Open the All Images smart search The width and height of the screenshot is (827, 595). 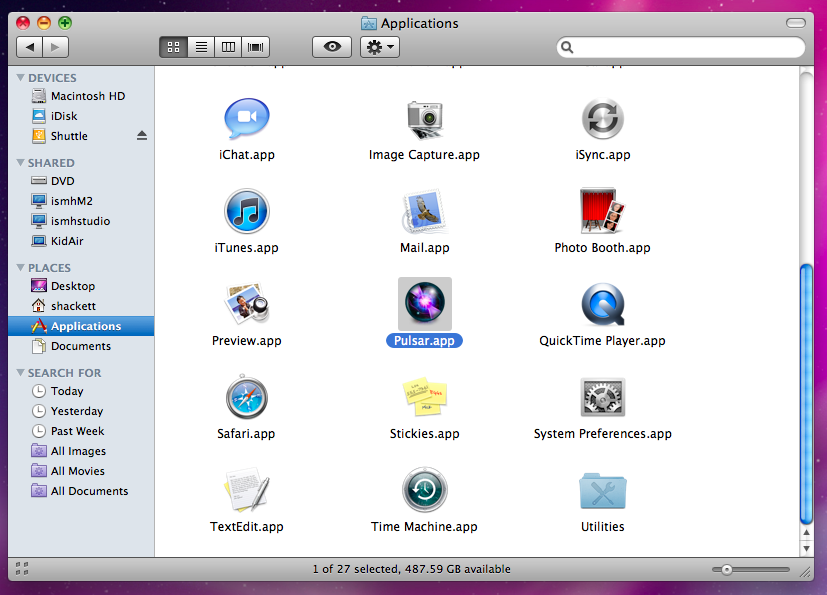pos(81,451)
